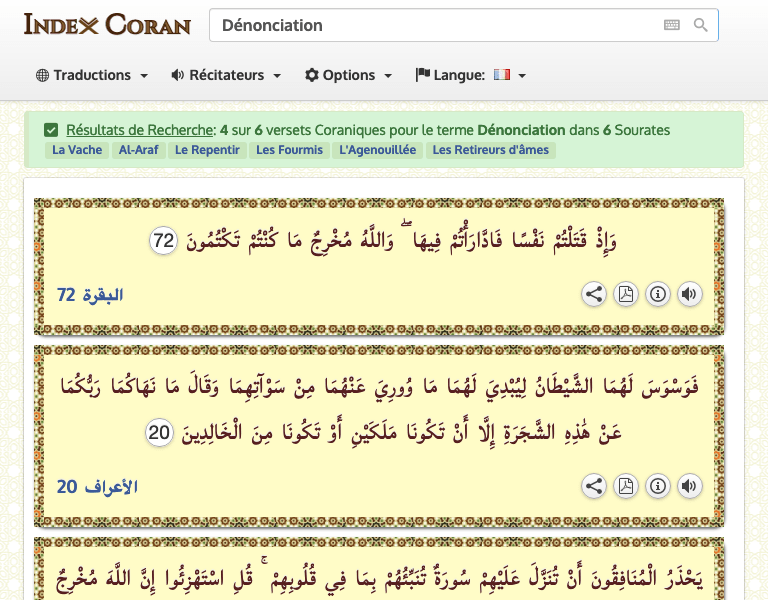Viewport: 768px width, 600px height.
Task: Share verse 20 of Al-Araf
Action: [593, 486]
